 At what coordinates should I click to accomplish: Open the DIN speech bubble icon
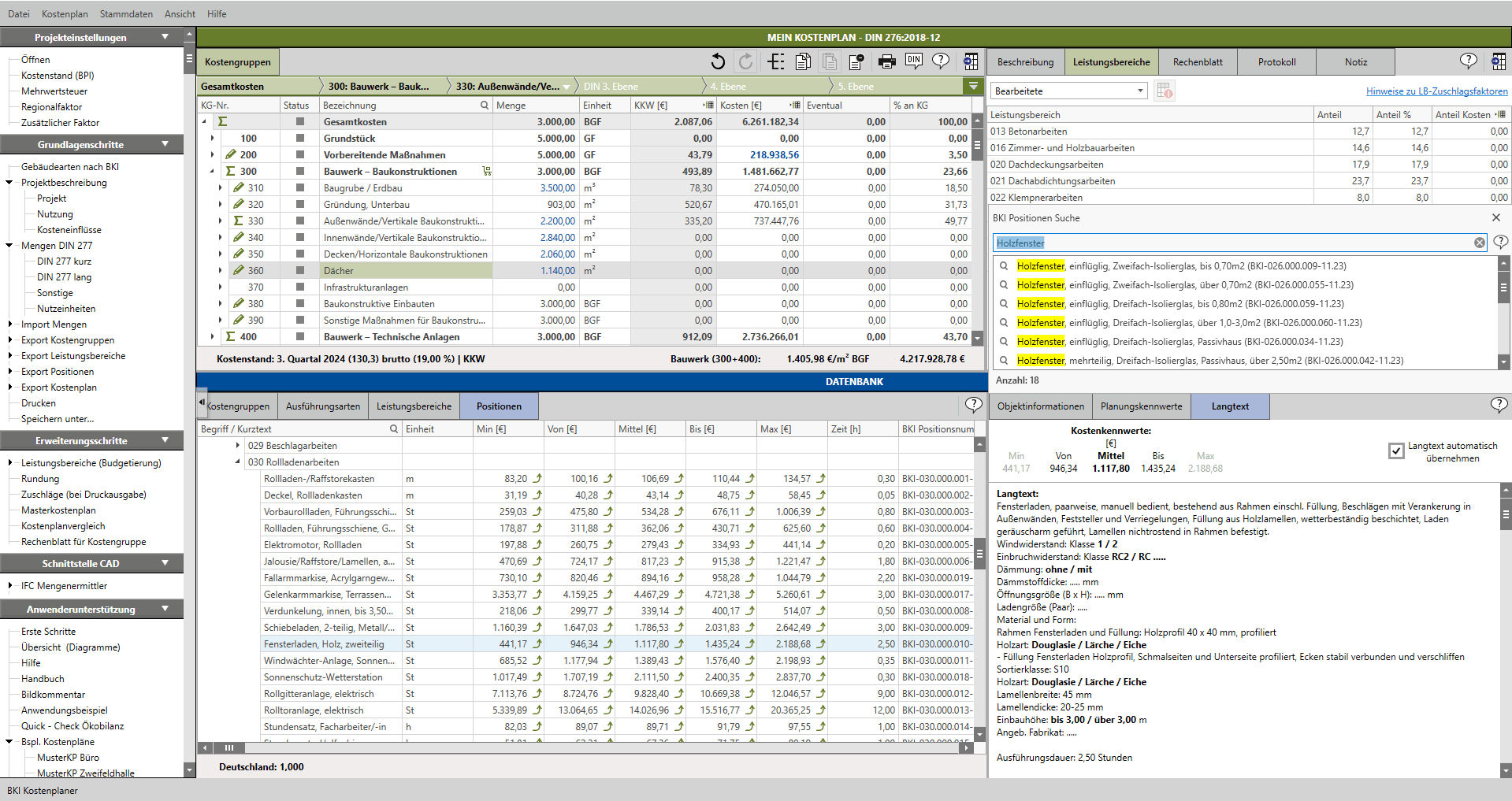[914, 60]
